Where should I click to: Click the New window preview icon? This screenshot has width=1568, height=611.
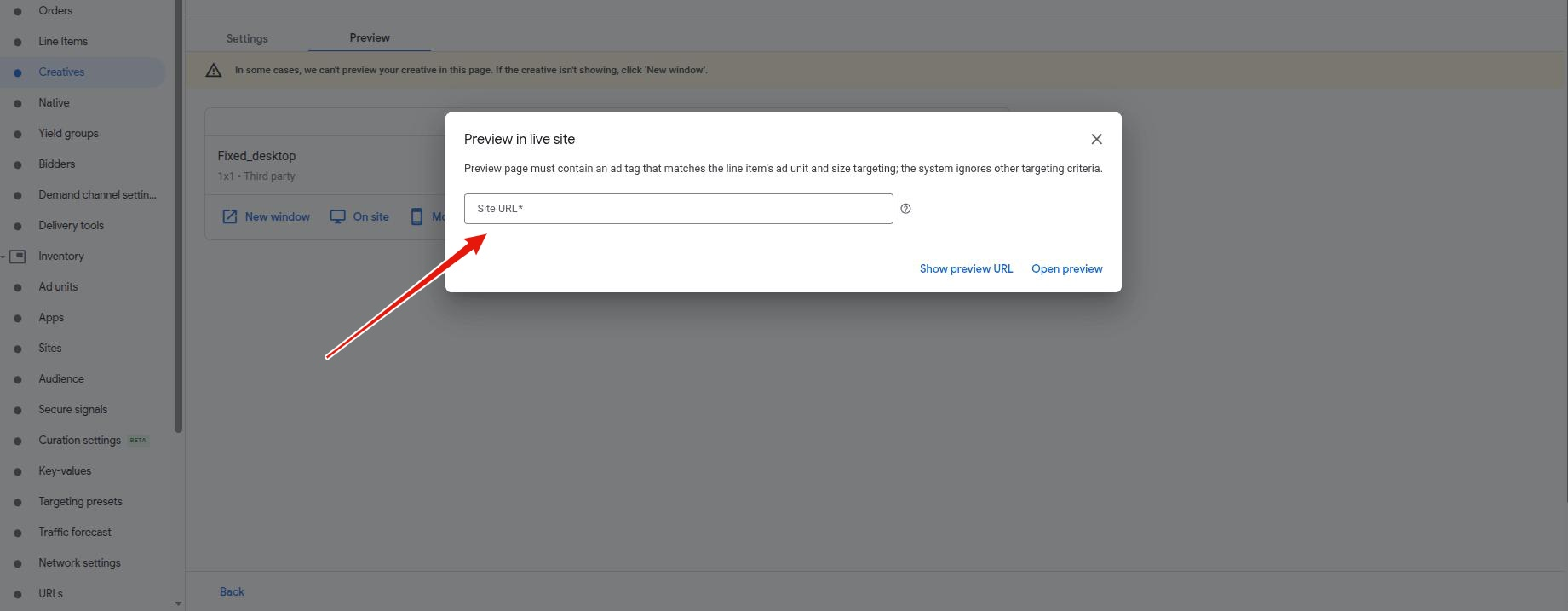[230, 216]
